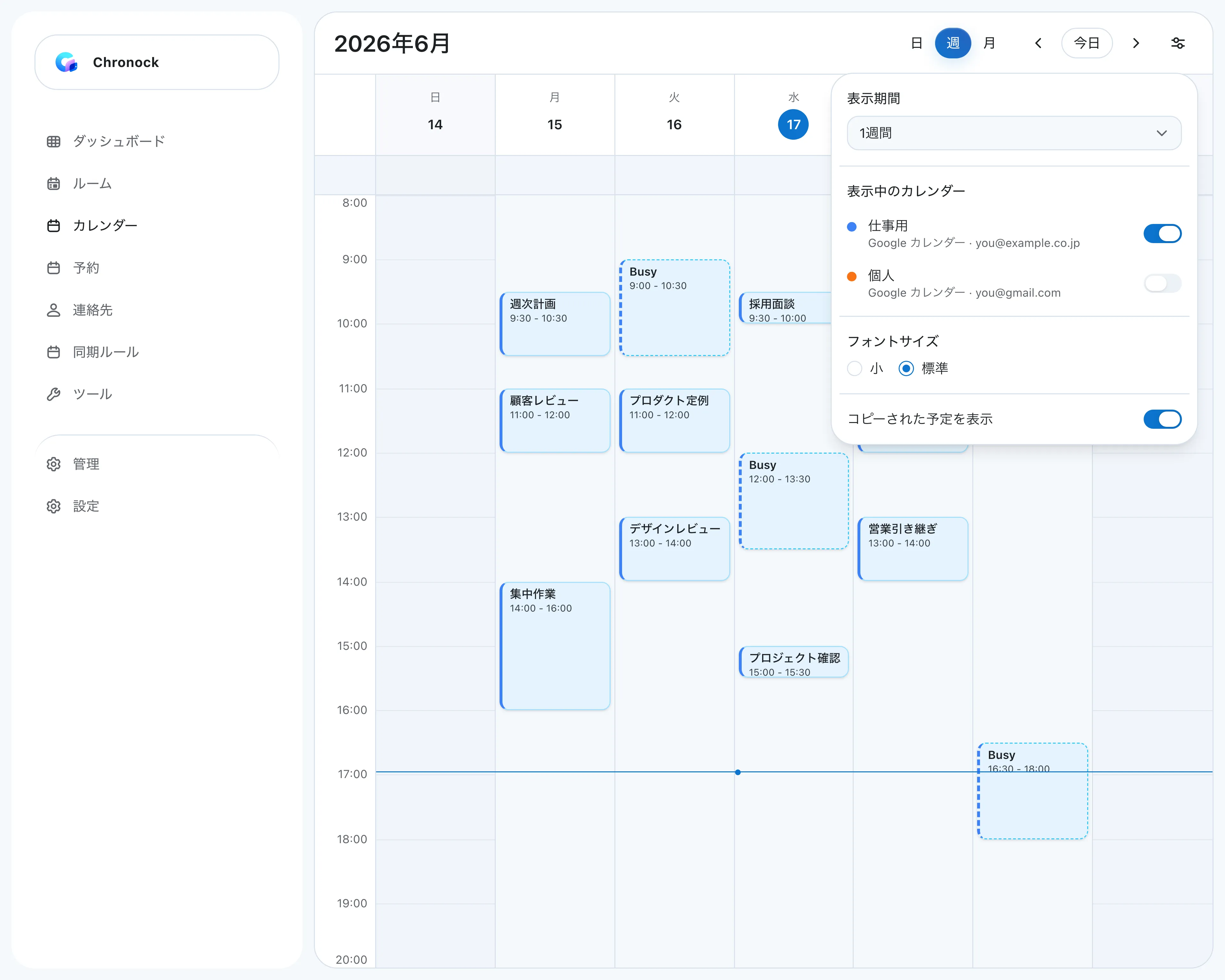Click the 同期ルール sidebar icon

(x=53, y=352)
